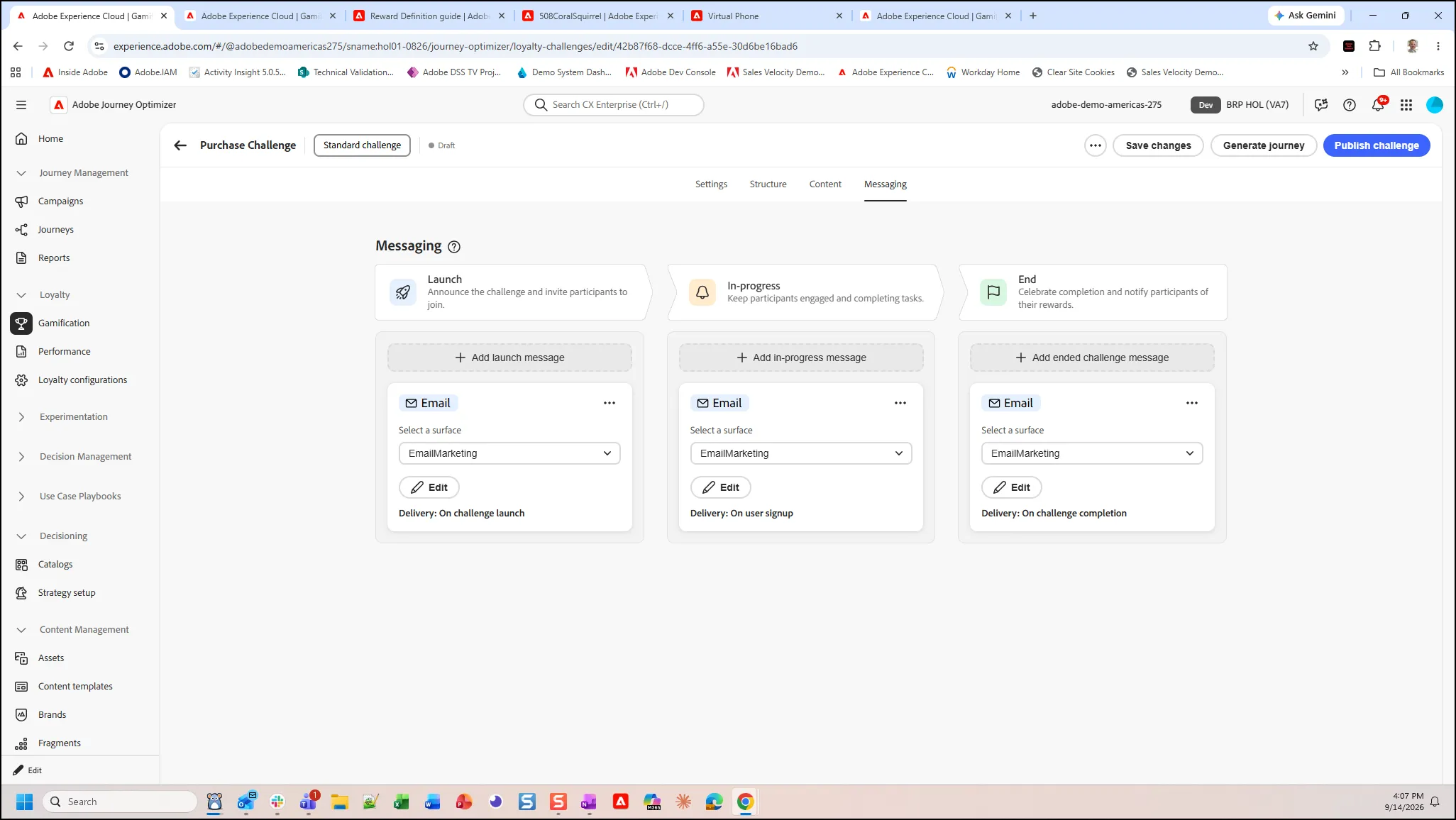
Task: Open options menu for In-progress Email card
Action: click(900, 403)
